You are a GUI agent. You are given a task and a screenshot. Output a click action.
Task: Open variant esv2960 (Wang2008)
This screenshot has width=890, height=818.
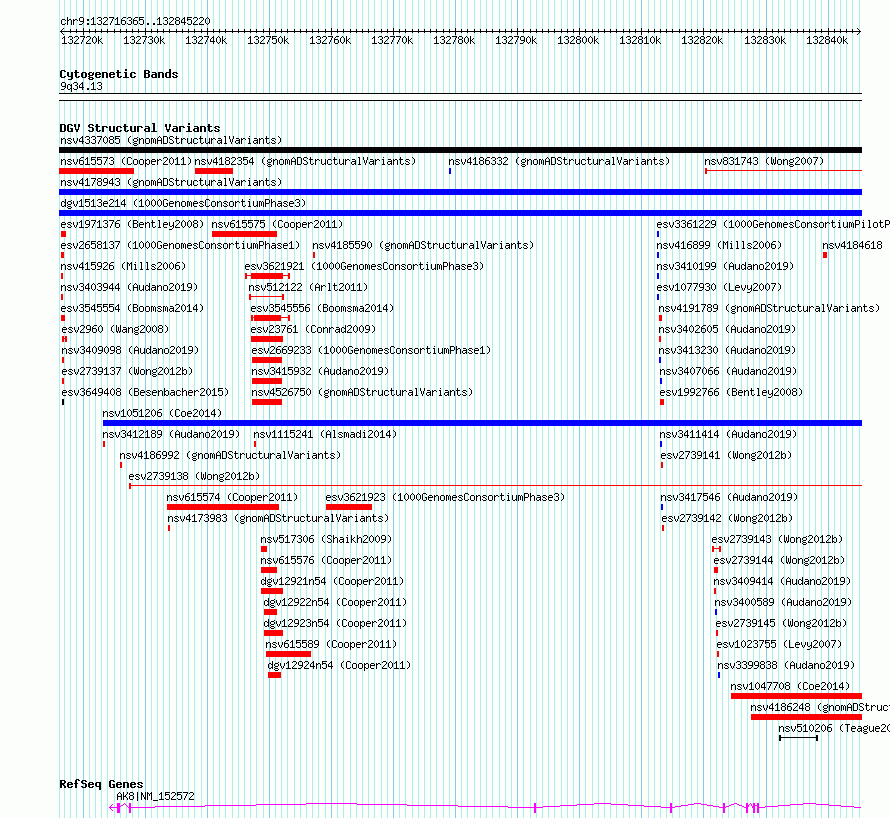coord(115,329)
